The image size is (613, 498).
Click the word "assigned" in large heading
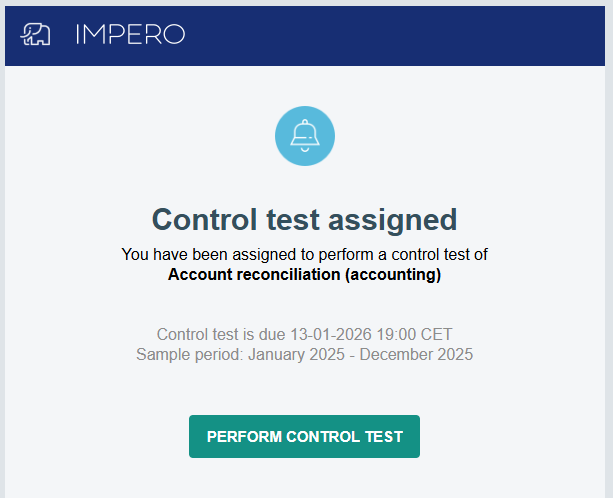point(397,219)
